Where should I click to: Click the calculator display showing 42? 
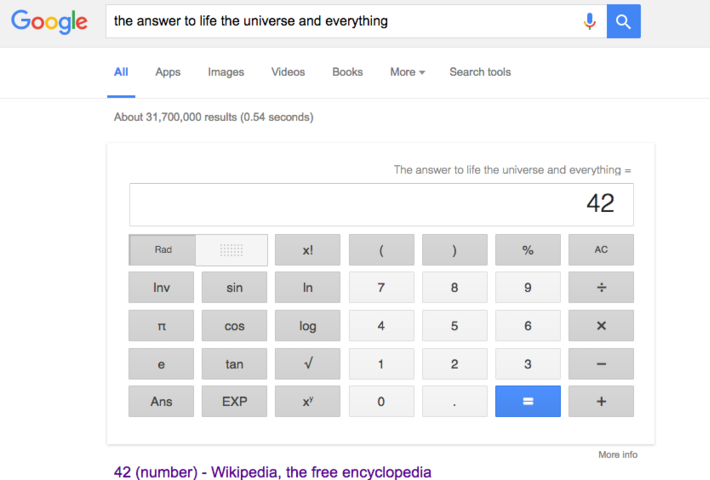[381, 204]
